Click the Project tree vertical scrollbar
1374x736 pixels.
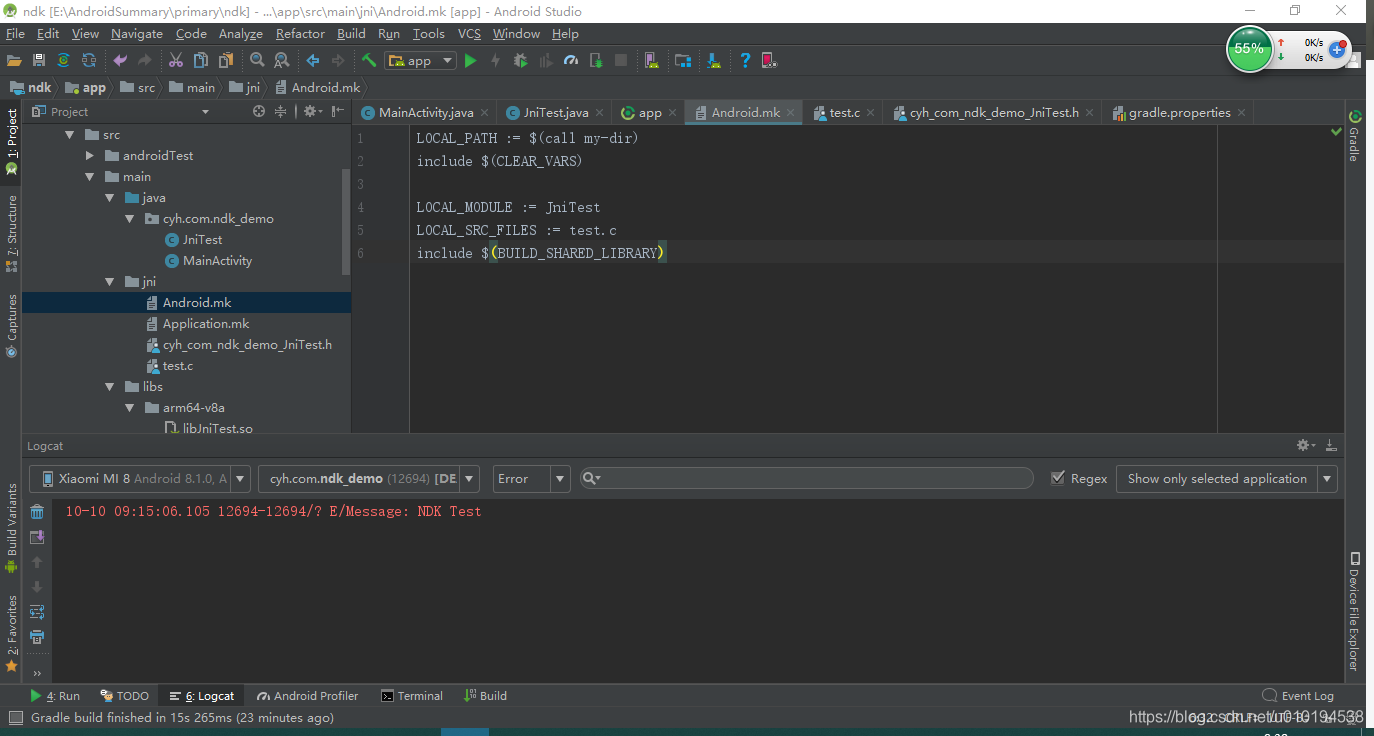point(346,220)
